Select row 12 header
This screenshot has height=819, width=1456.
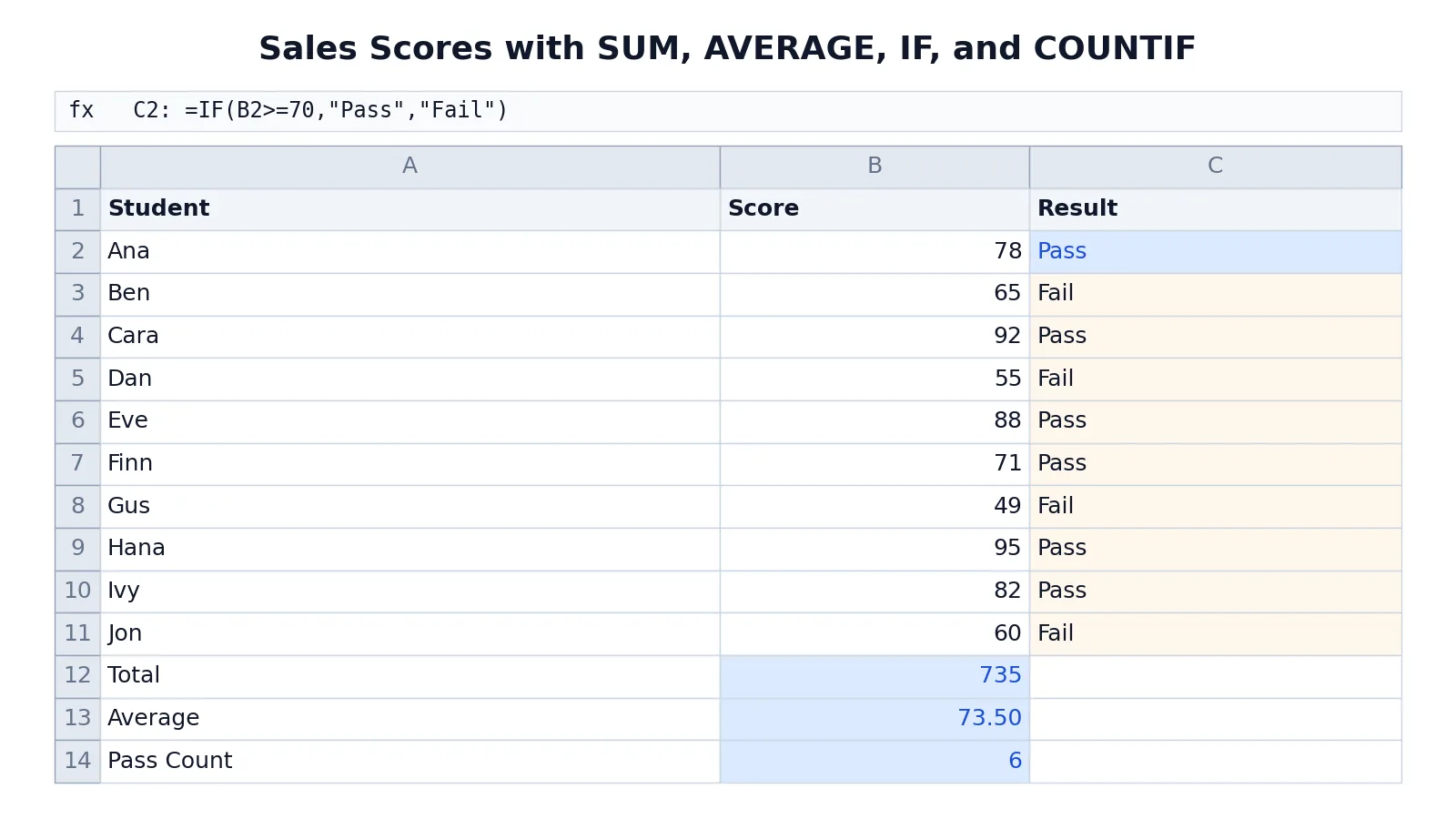[77, 676]
